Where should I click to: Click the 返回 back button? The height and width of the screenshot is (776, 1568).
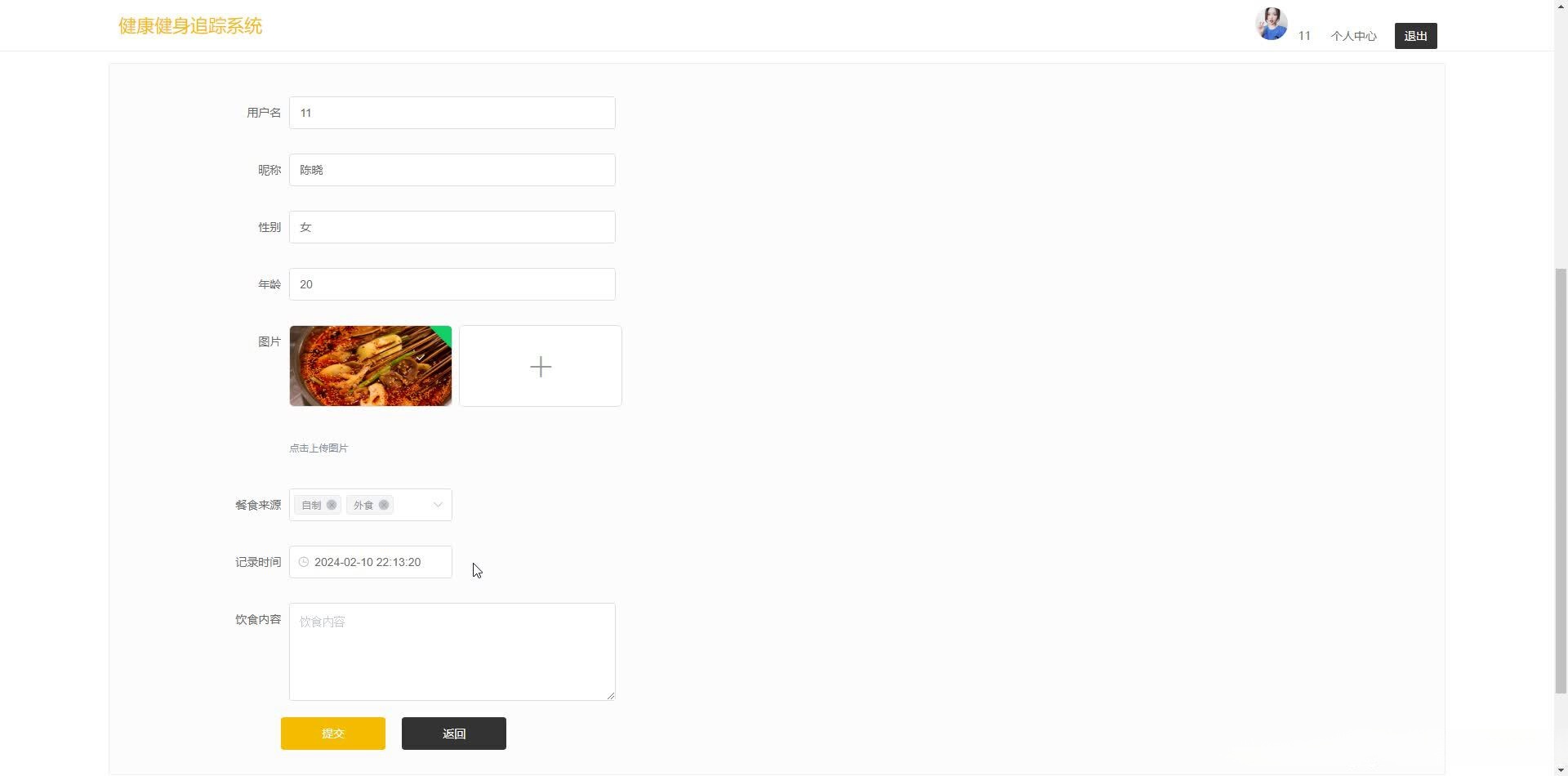(x=454, y=734)
